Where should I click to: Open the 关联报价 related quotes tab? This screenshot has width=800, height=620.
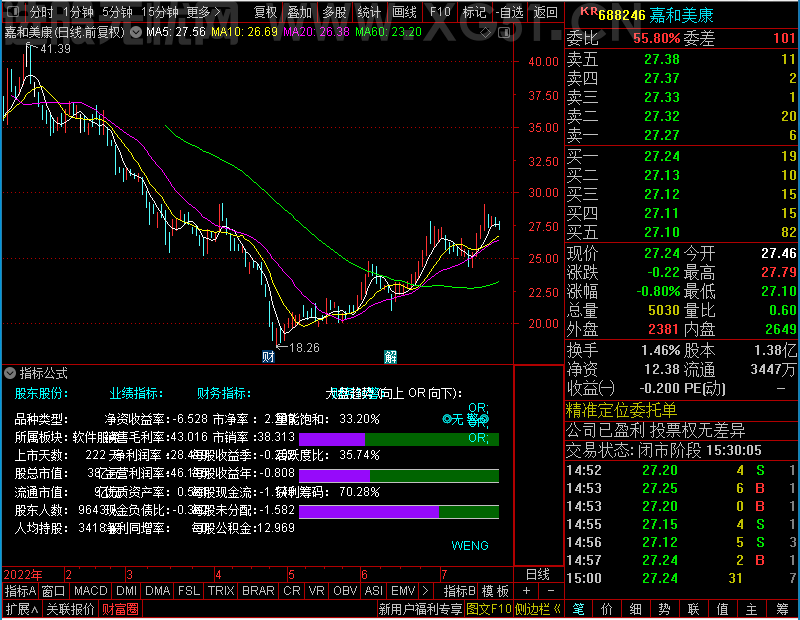click(x=70, y=609)
